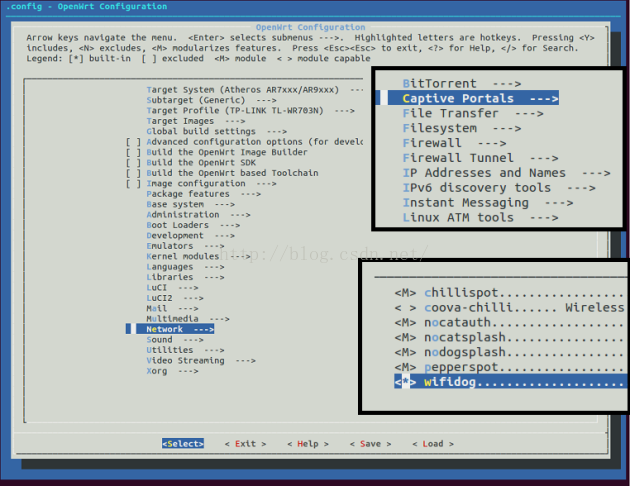Toggle Advanced configuration options checkbox
630x486 pixels.
coord(133,142)
